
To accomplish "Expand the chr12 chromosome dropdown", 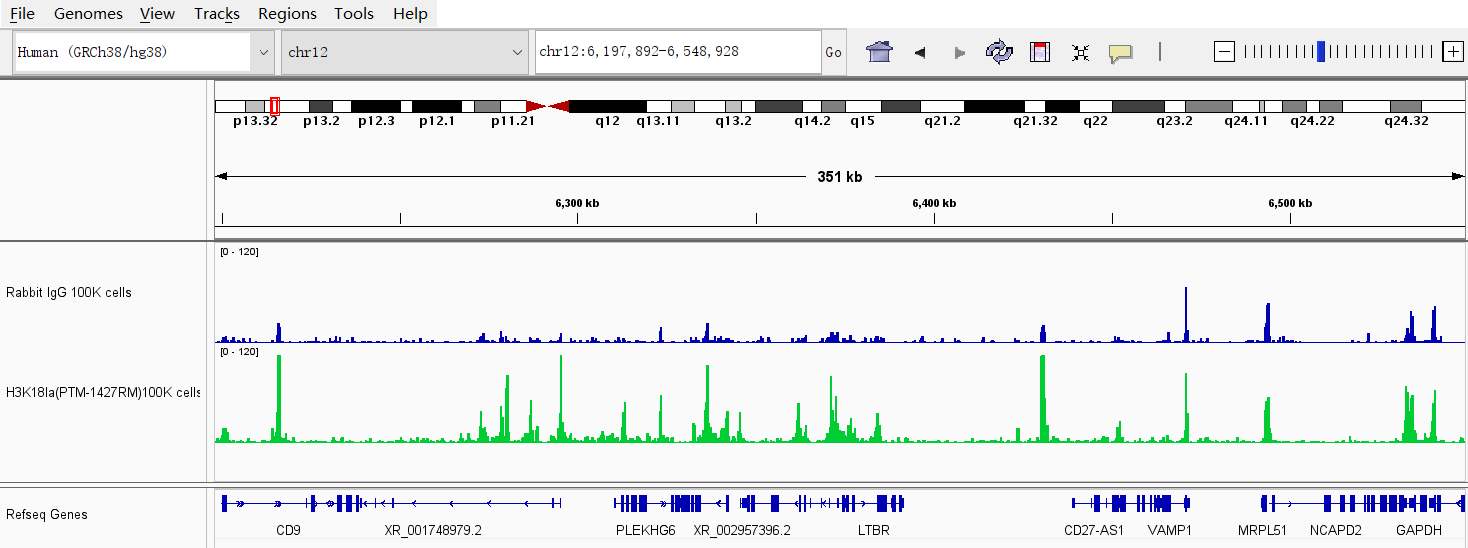I will pos(405,52).
